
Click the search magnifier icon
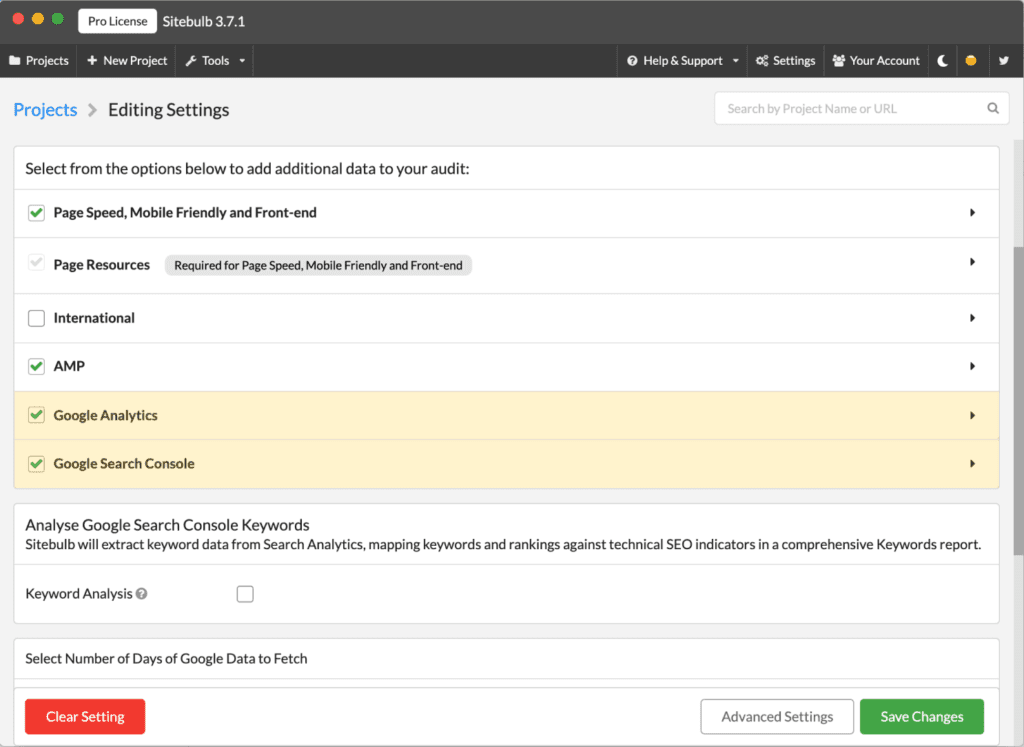[993, 108]
